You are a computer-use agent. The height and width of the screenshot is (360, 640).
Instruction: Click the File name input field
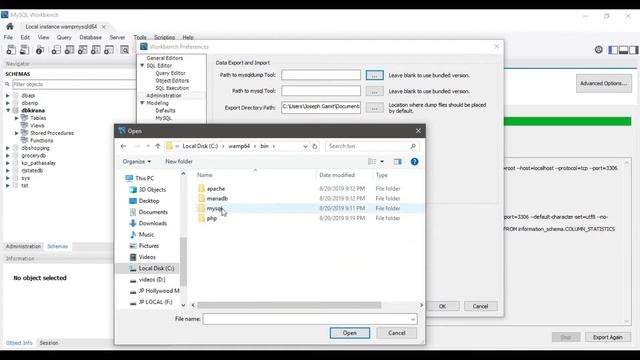(x=310, y=319)
